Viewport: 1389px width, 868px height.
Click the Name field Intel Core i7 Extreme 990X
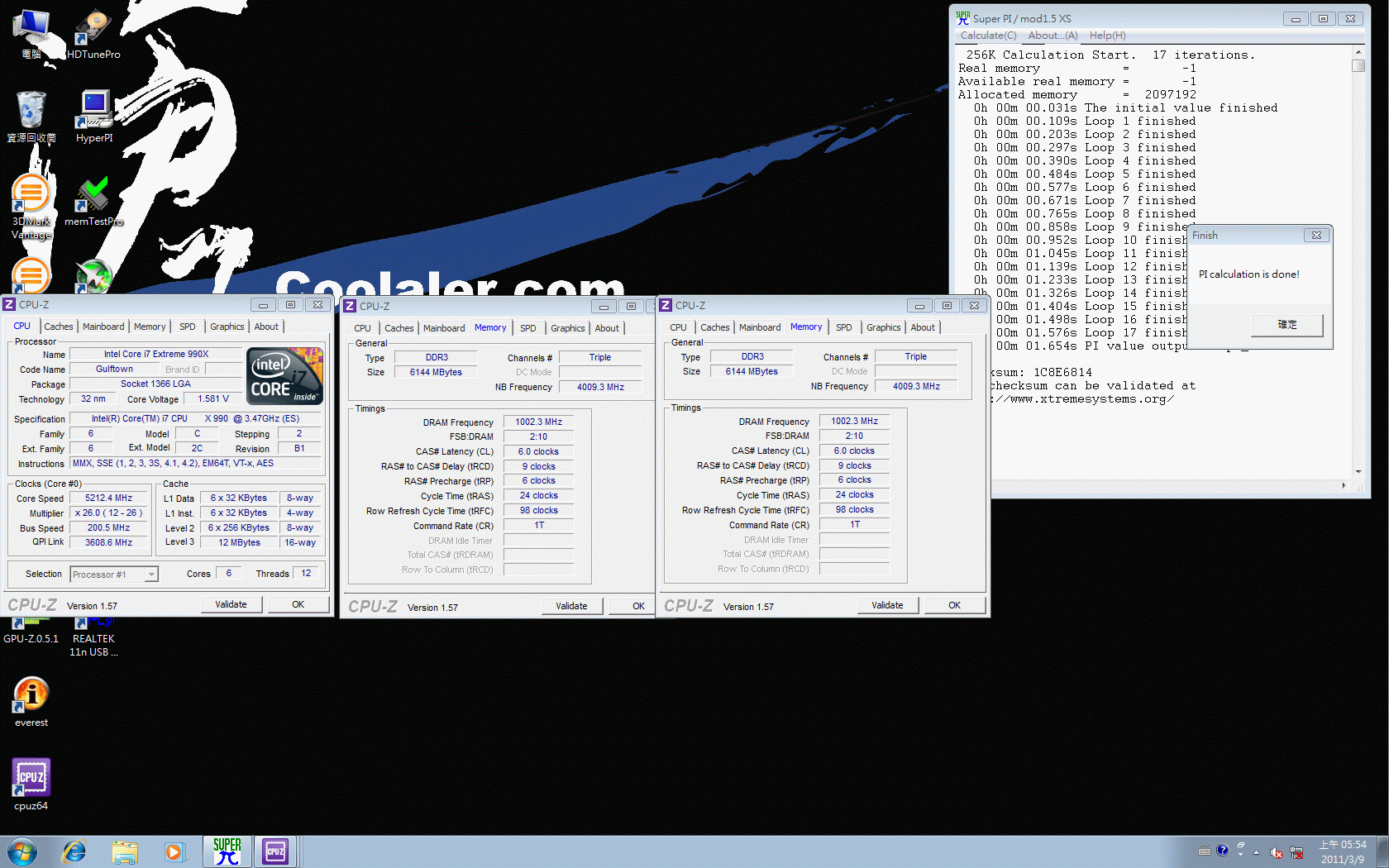[x=156, y=354]
